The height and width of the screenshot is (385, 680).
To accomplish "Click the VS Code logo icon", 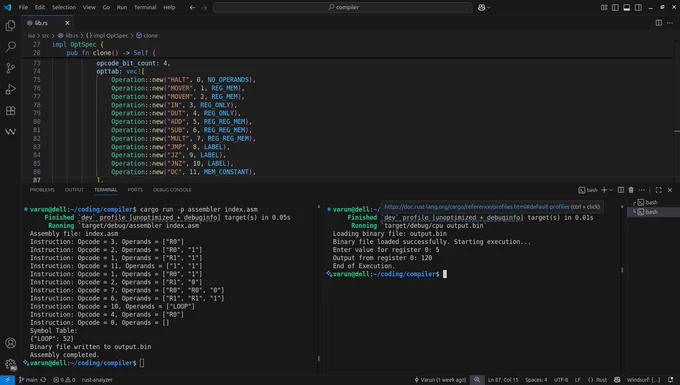I will tap(7, 7).
